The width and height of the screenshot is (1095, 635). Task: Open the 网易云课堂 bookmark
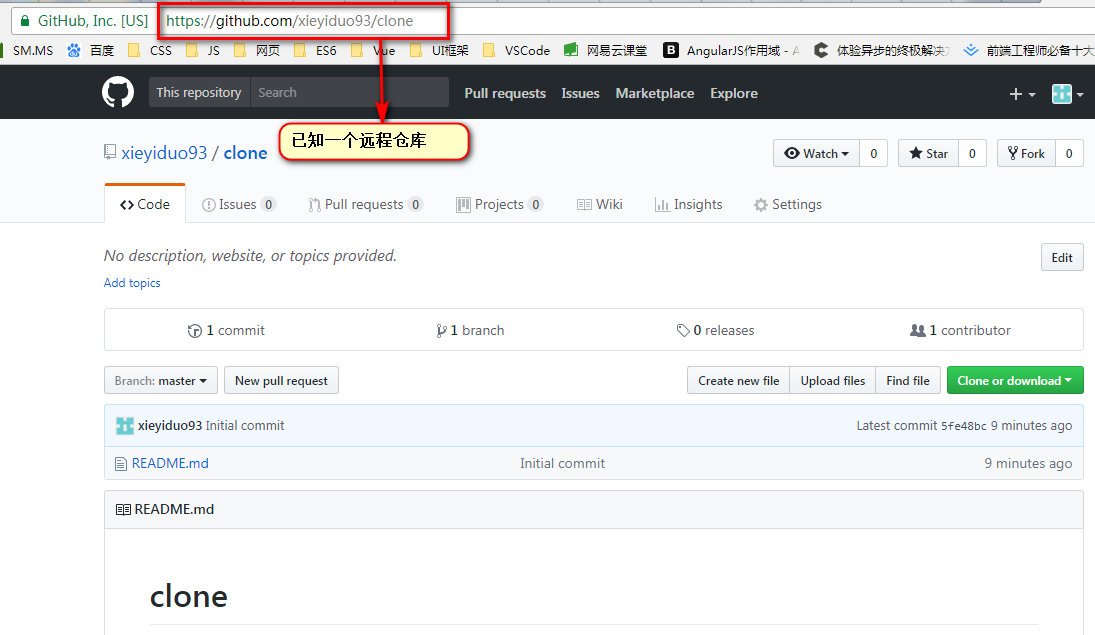(605, 50)
